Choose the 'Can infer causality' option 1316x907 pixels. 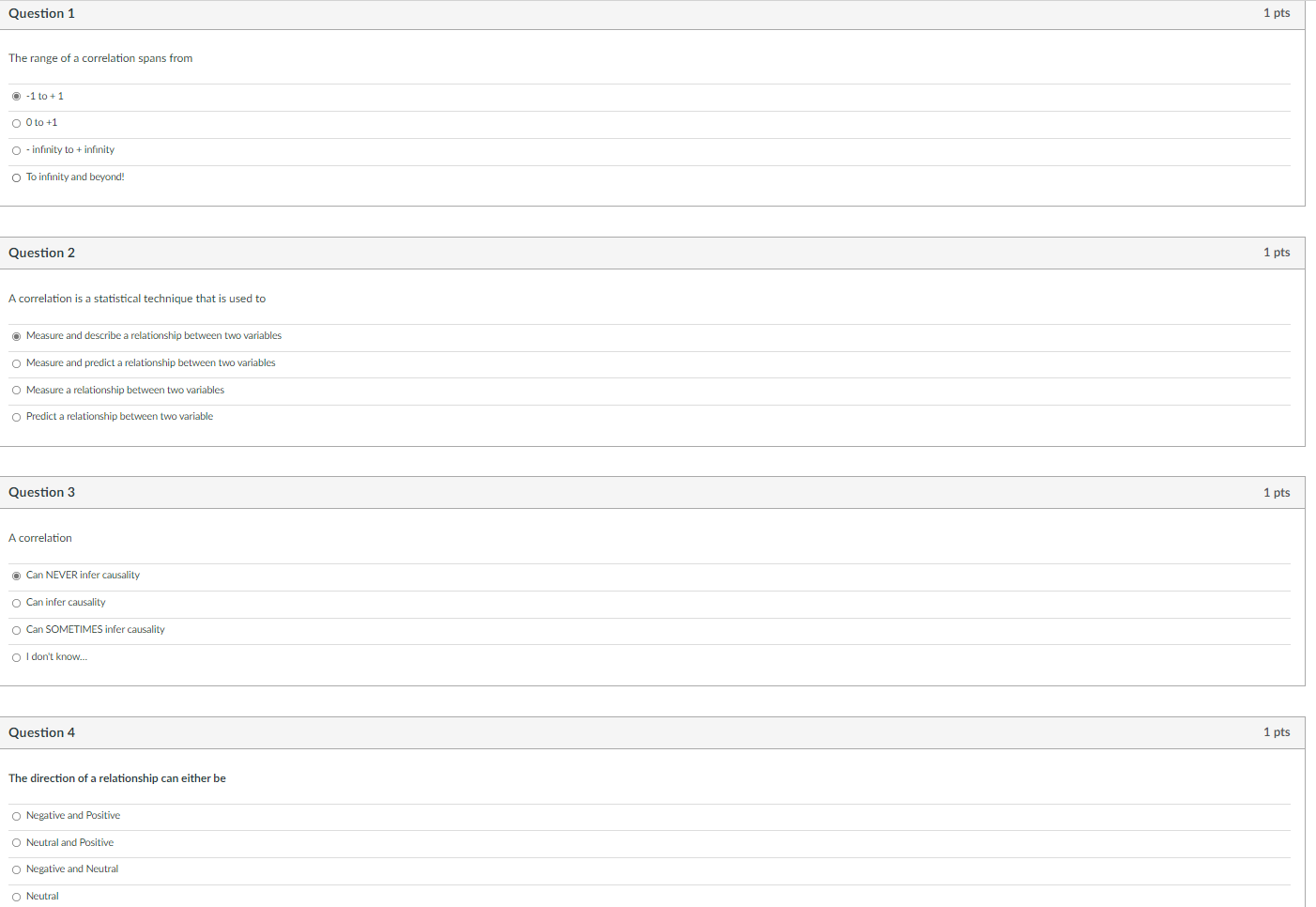click(16, 603)
